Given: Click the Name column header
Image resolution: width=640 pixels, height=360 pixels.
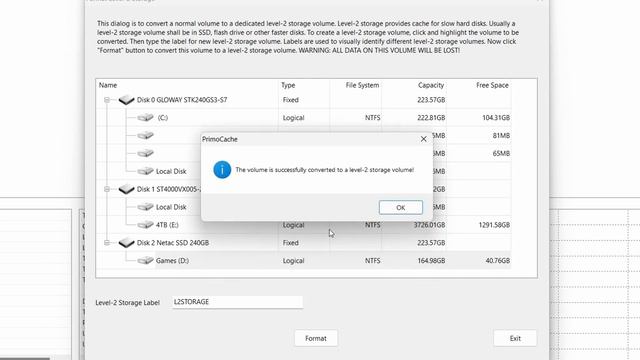Looking at the screenshot, I should click(108, 85).
